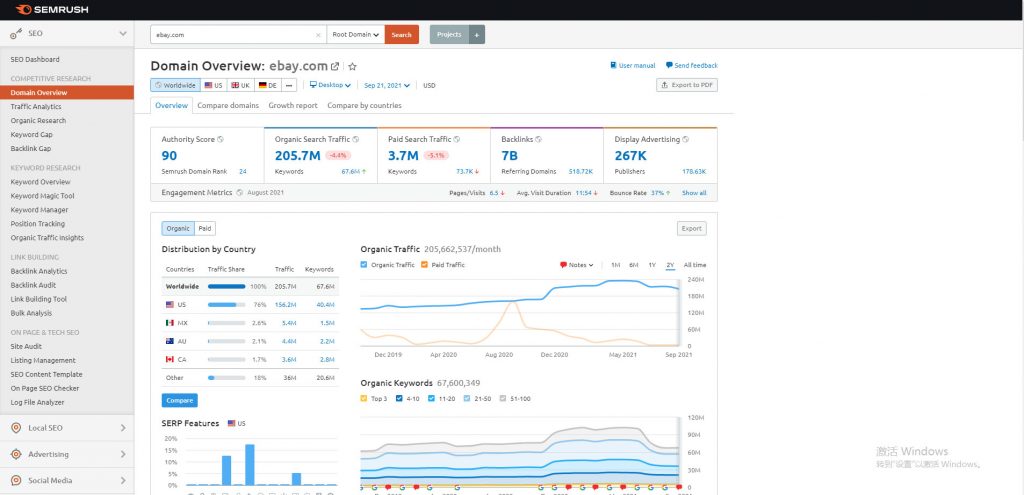The image size is (1024, 495).
Task: Clear the domain search field with the X icon
Action: [319, 35]
